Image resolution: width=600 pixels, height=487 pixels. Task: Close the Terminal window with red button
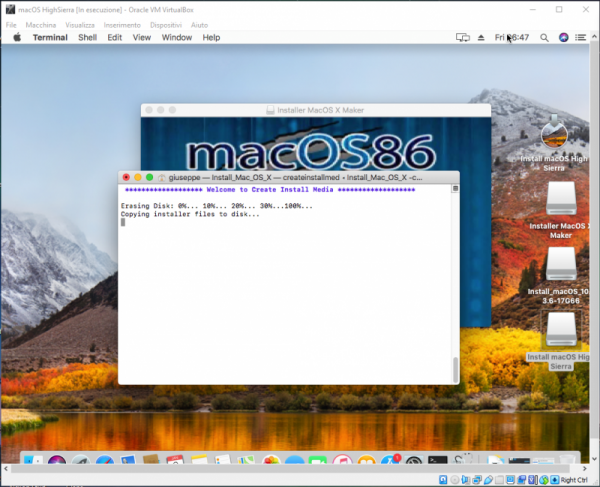coord(126,177)
